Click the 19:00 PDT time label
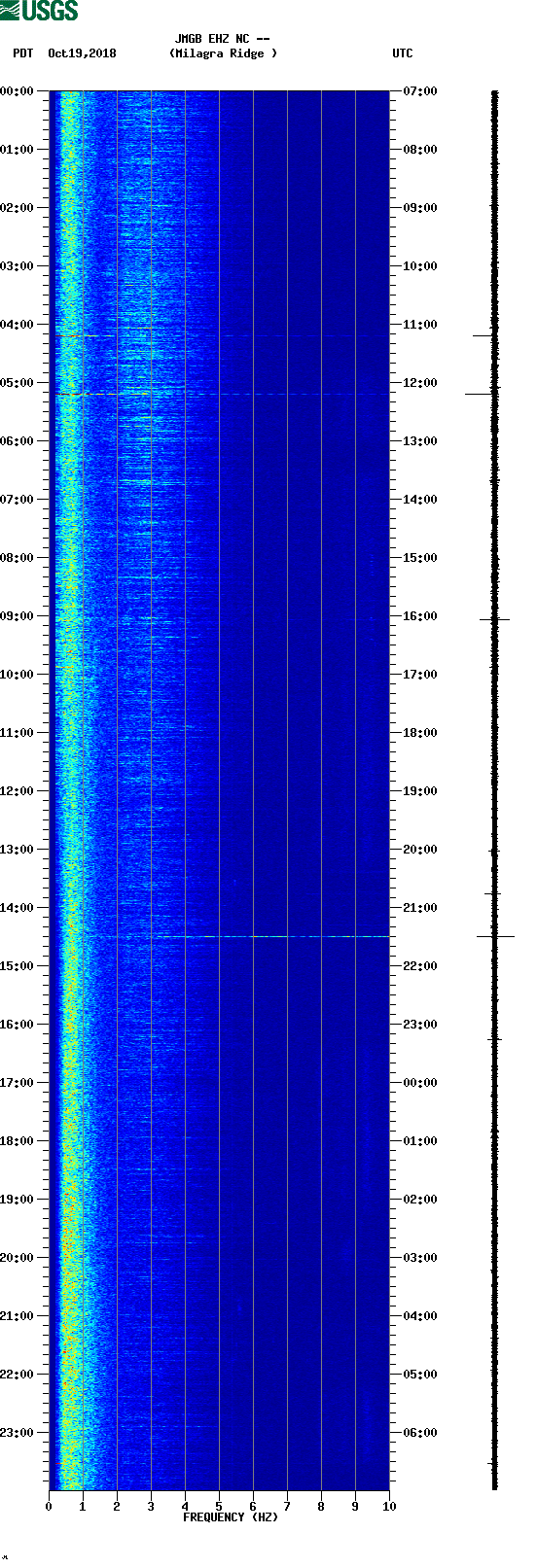537x1568 pixels. pyautogui.click(x=17, y=1200)
